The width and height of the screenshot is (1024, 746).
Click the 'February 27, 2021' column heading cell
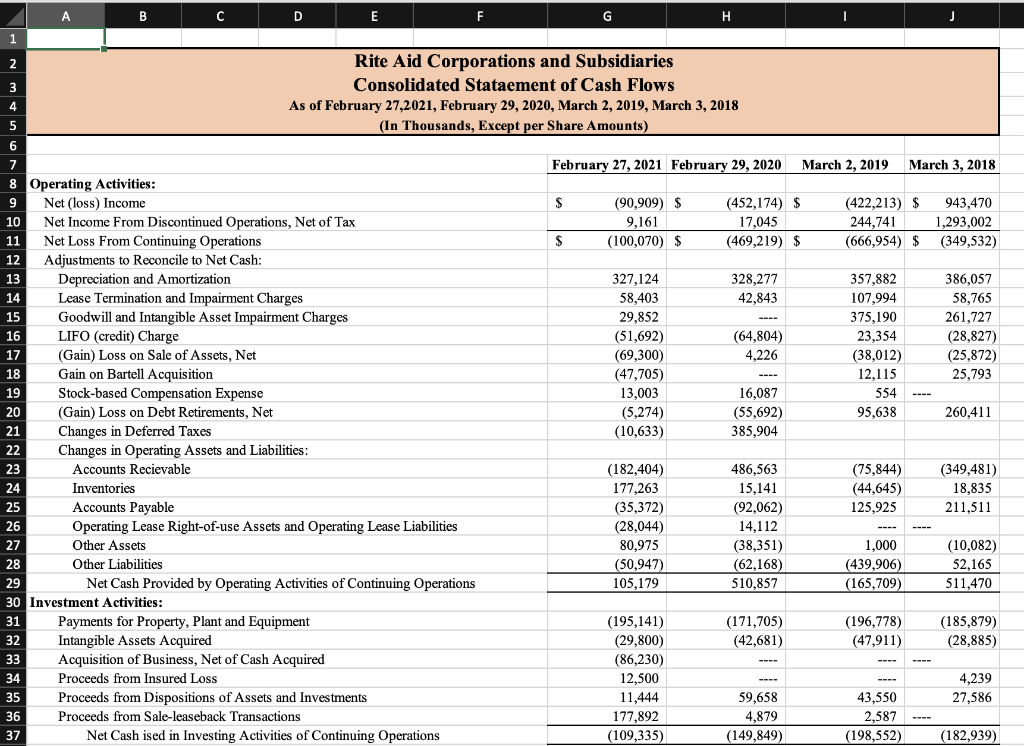[606, 165]
